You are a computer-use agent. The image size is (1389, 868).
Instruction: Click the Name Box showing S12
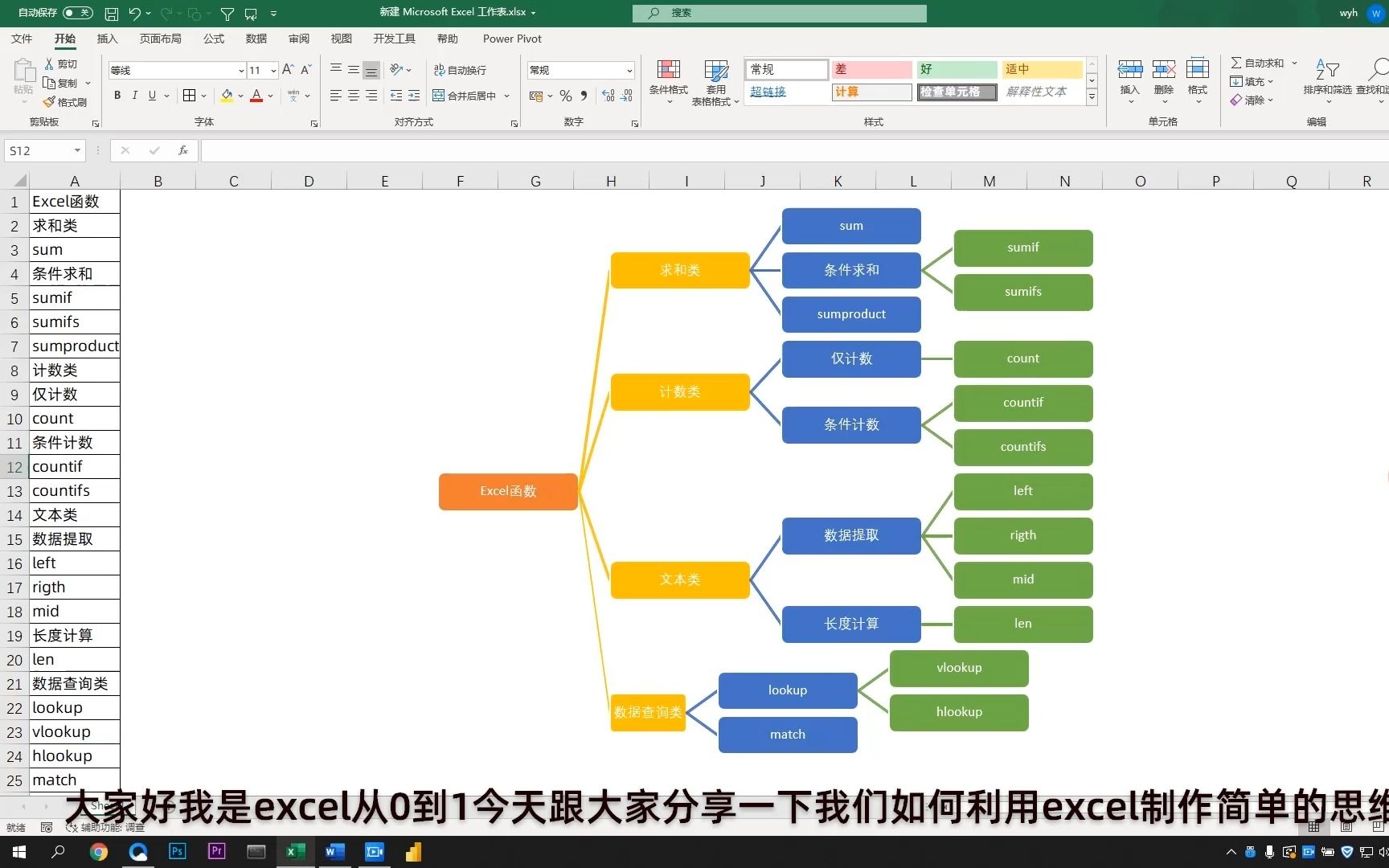click(x=44, y=150)
